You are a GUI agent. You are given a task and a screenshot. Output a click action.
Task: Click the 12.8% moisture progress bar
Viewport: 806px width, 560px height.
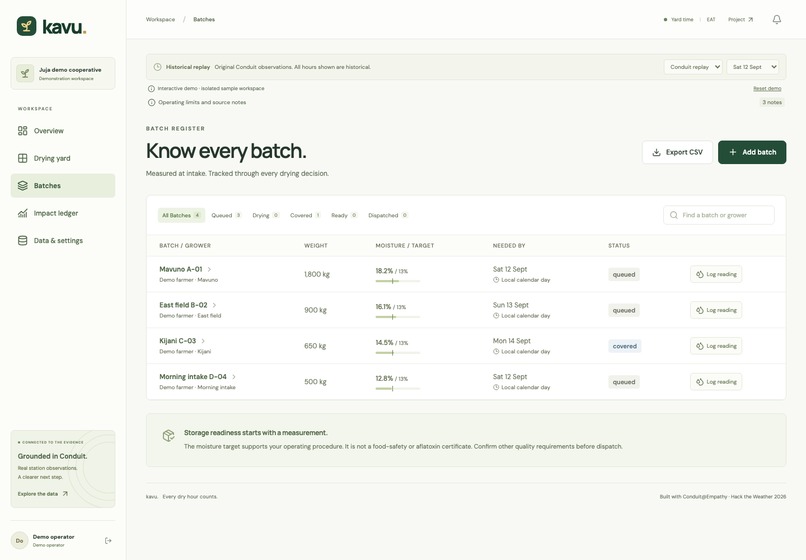click(398, 388)
